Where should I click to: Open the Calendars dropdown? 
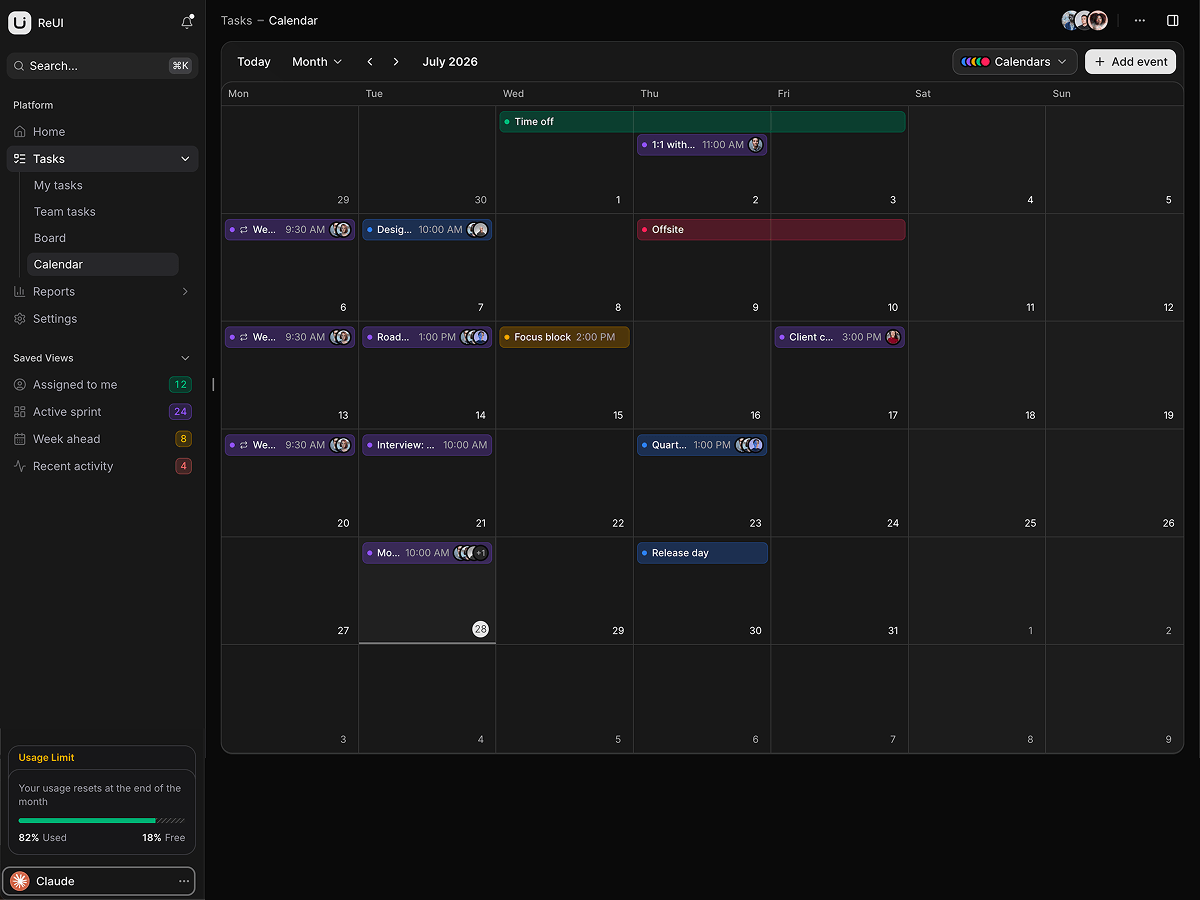coord(1015,62)
